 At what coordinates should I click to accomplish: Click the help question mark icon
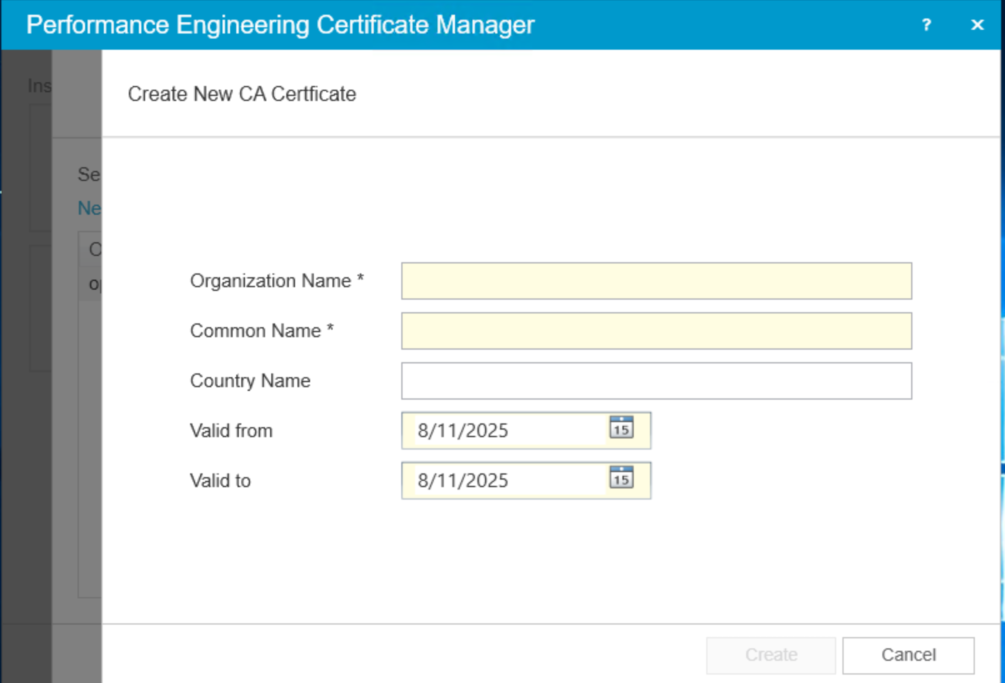coord(926,25)
